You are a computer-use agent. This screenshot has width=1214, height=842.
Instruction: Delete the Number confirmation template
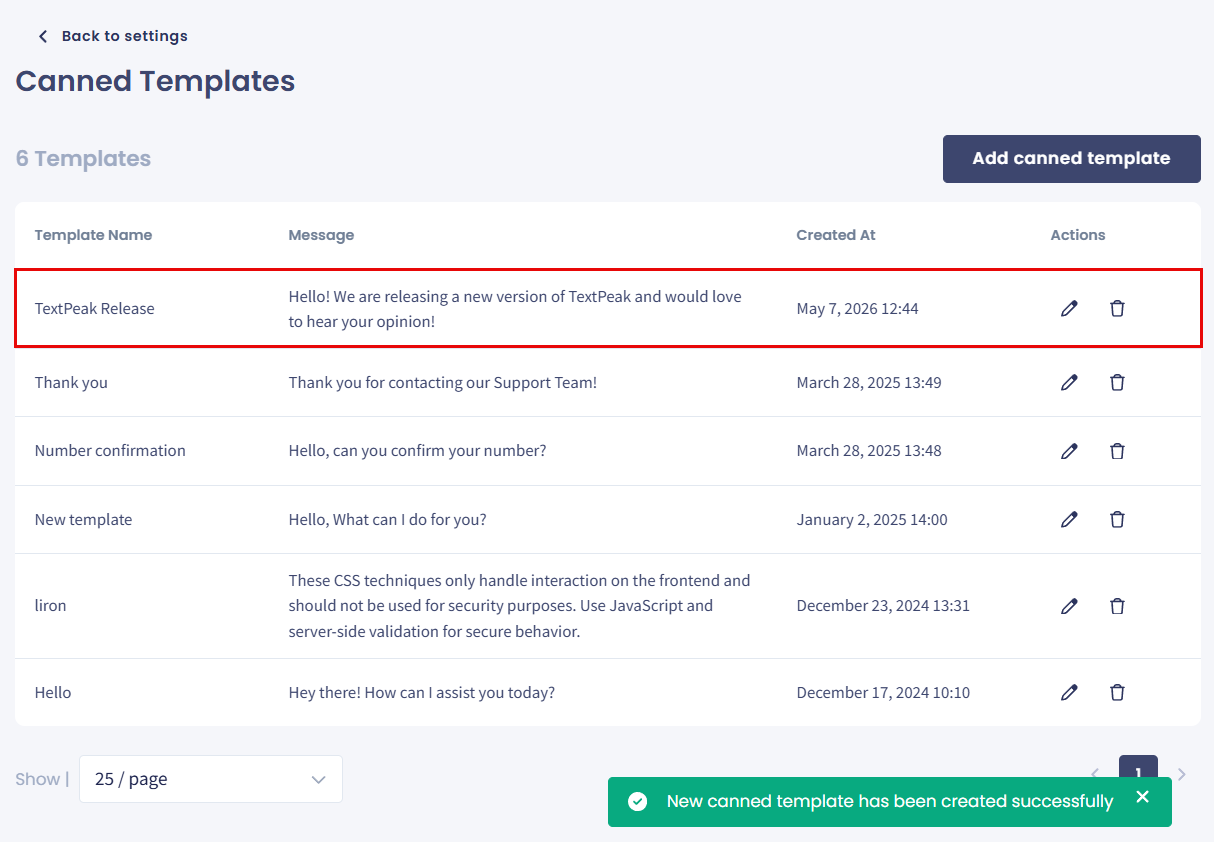point(1117,451)
